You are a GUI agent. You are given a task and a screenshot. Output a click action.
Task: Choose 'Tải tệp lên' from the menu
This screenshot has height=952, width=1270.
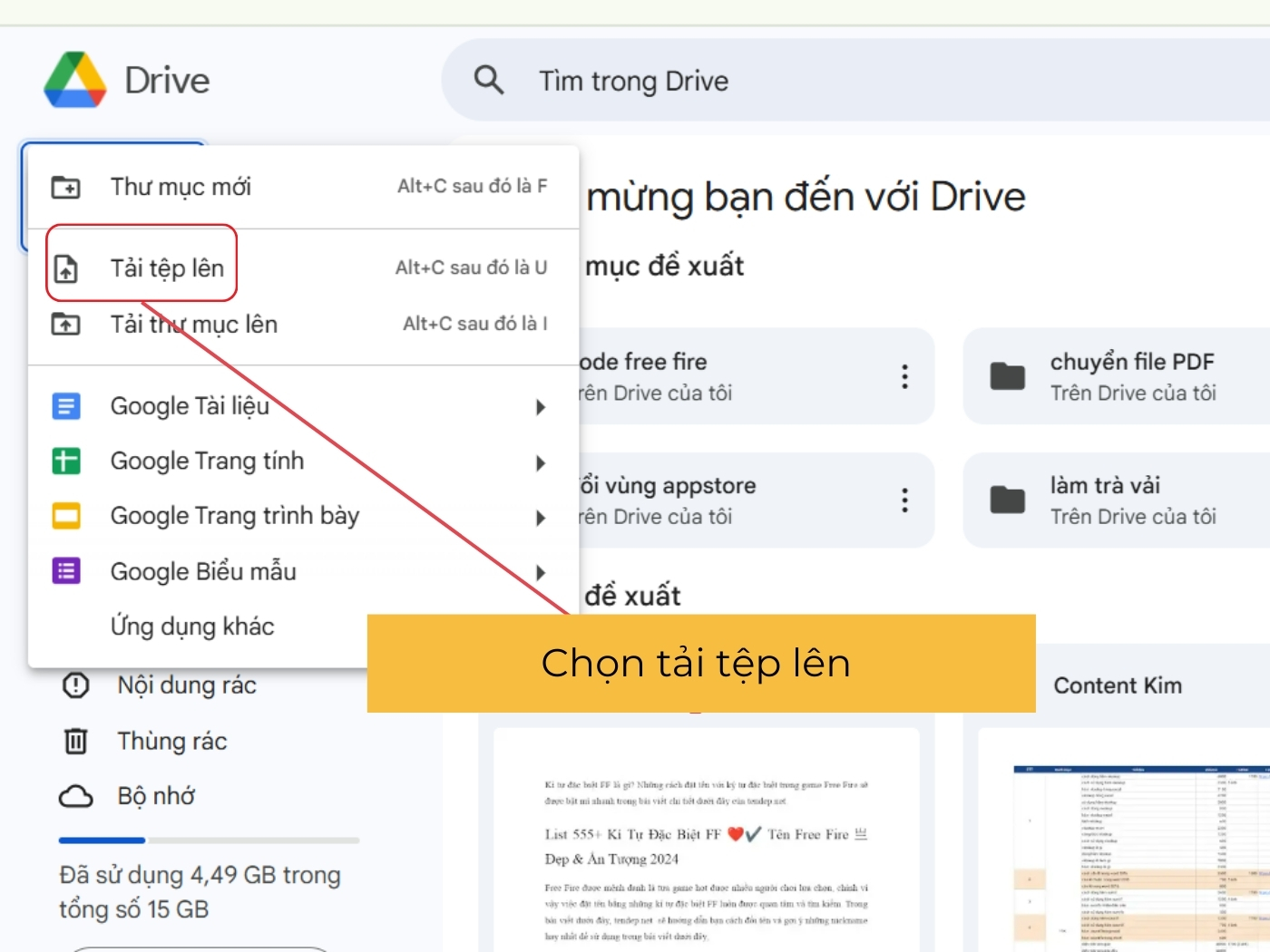(x=303, y=267)
